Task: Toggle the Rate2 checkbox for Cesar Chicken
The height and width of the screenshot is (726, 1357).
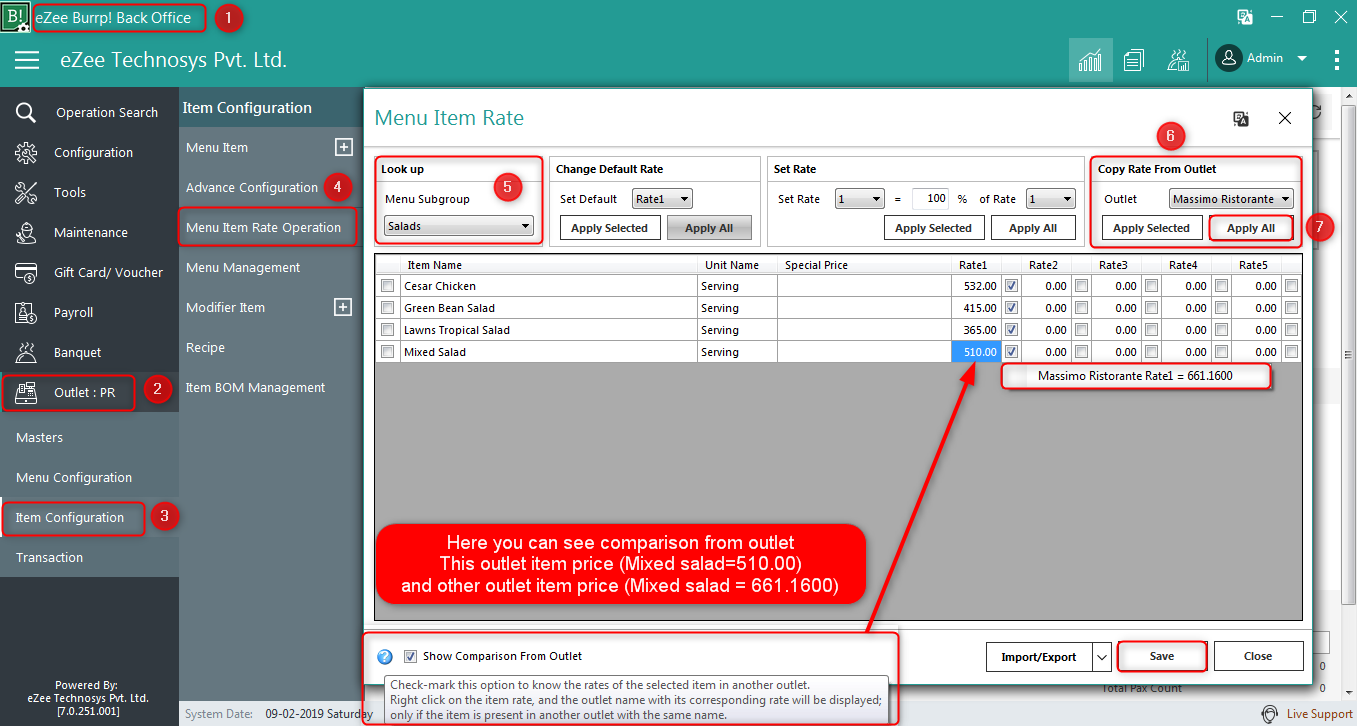Action: (1081, 286)
